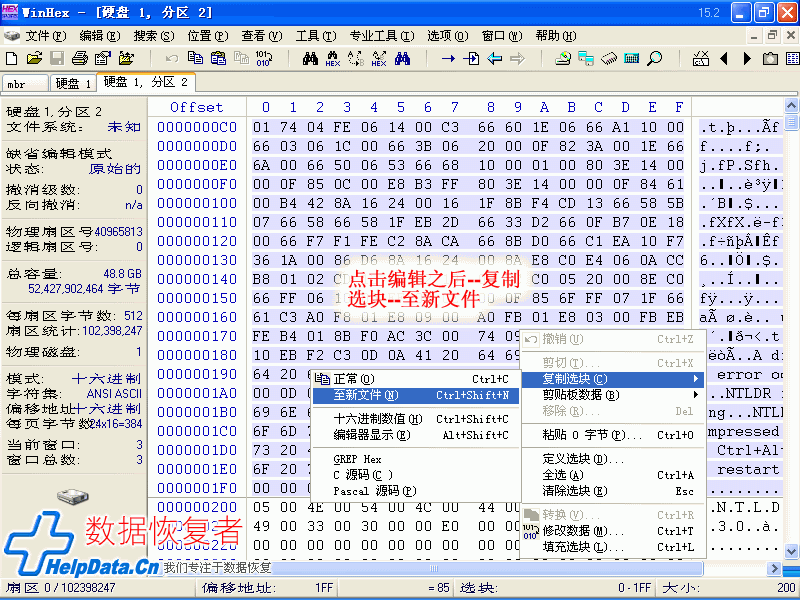Click the Clone disk toolbar icon
The height and width of the screenshot is (600, 800).
click(x=586, y=58)
